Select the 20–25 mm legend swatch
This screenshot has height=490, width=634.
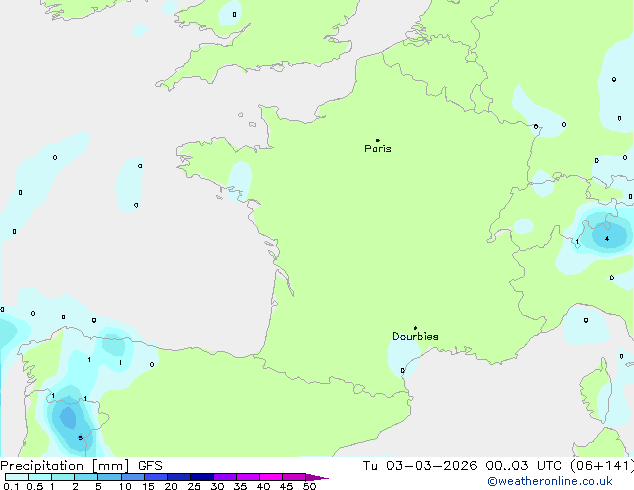[179, 477]
